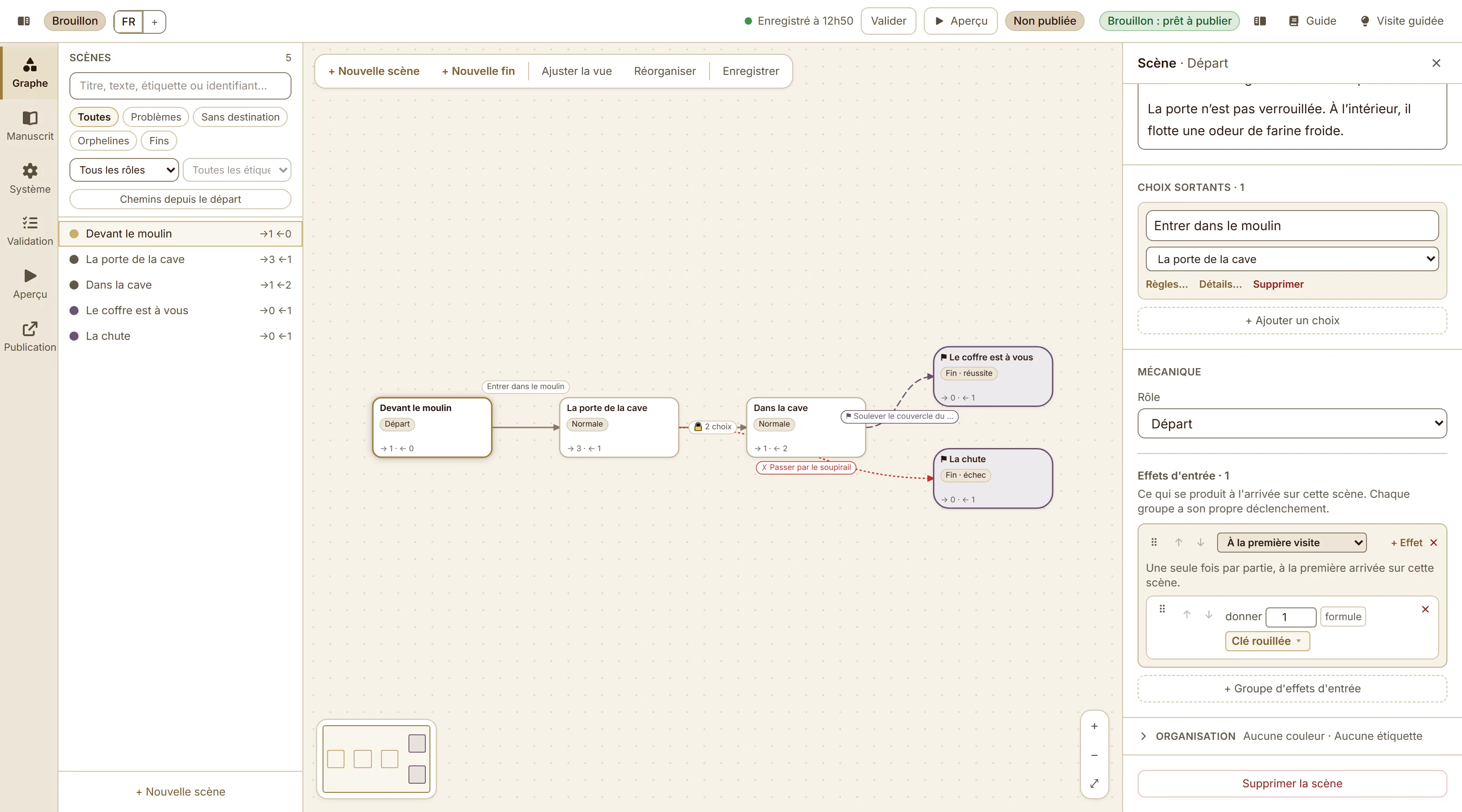This screenshot has width=1462, height=812.
Task: Click + Nouvelle scène in graph toolbar
Action: [374, 71]
